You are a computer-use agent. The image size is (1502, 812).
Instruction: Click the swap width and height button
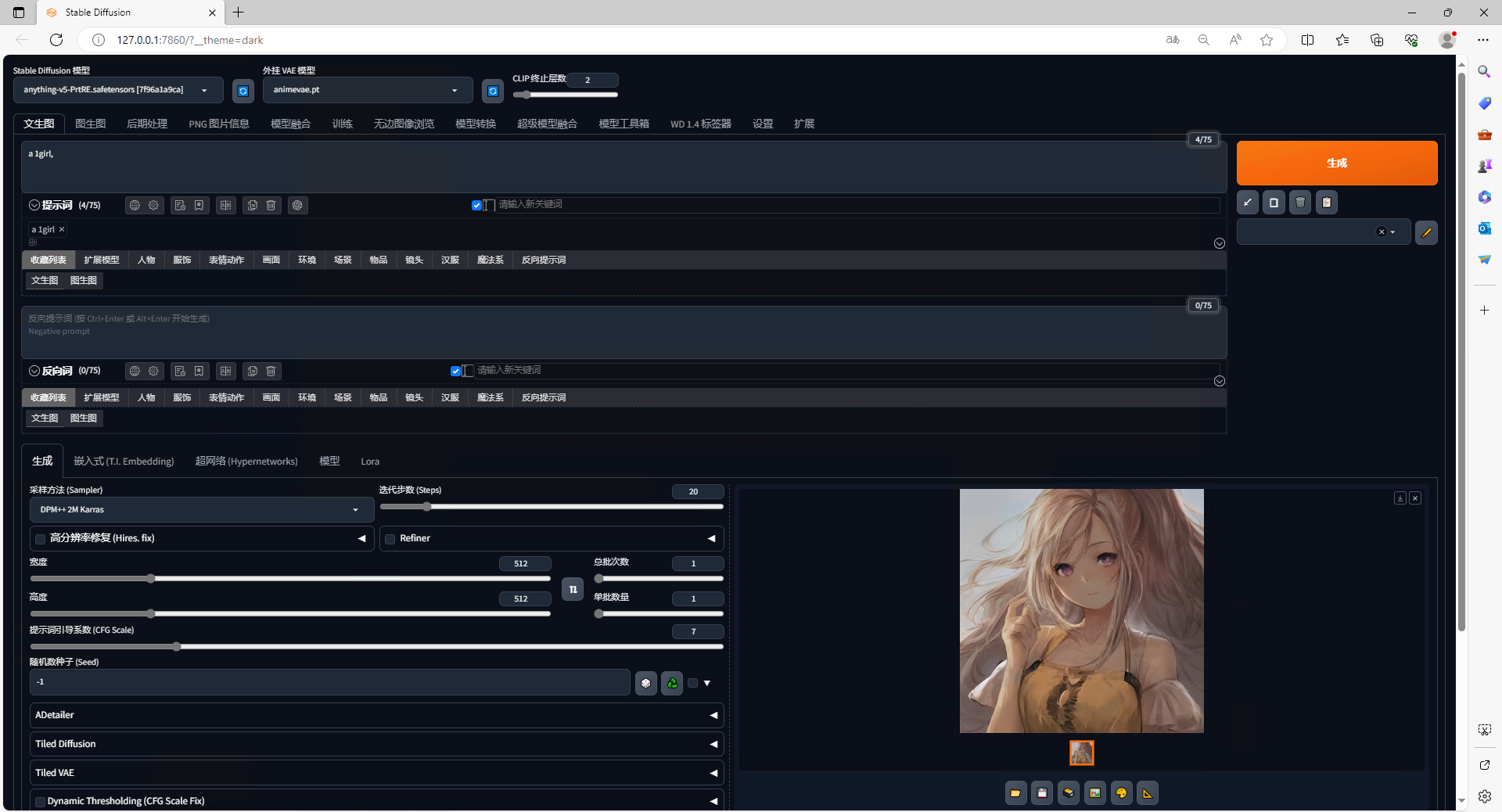573,589
